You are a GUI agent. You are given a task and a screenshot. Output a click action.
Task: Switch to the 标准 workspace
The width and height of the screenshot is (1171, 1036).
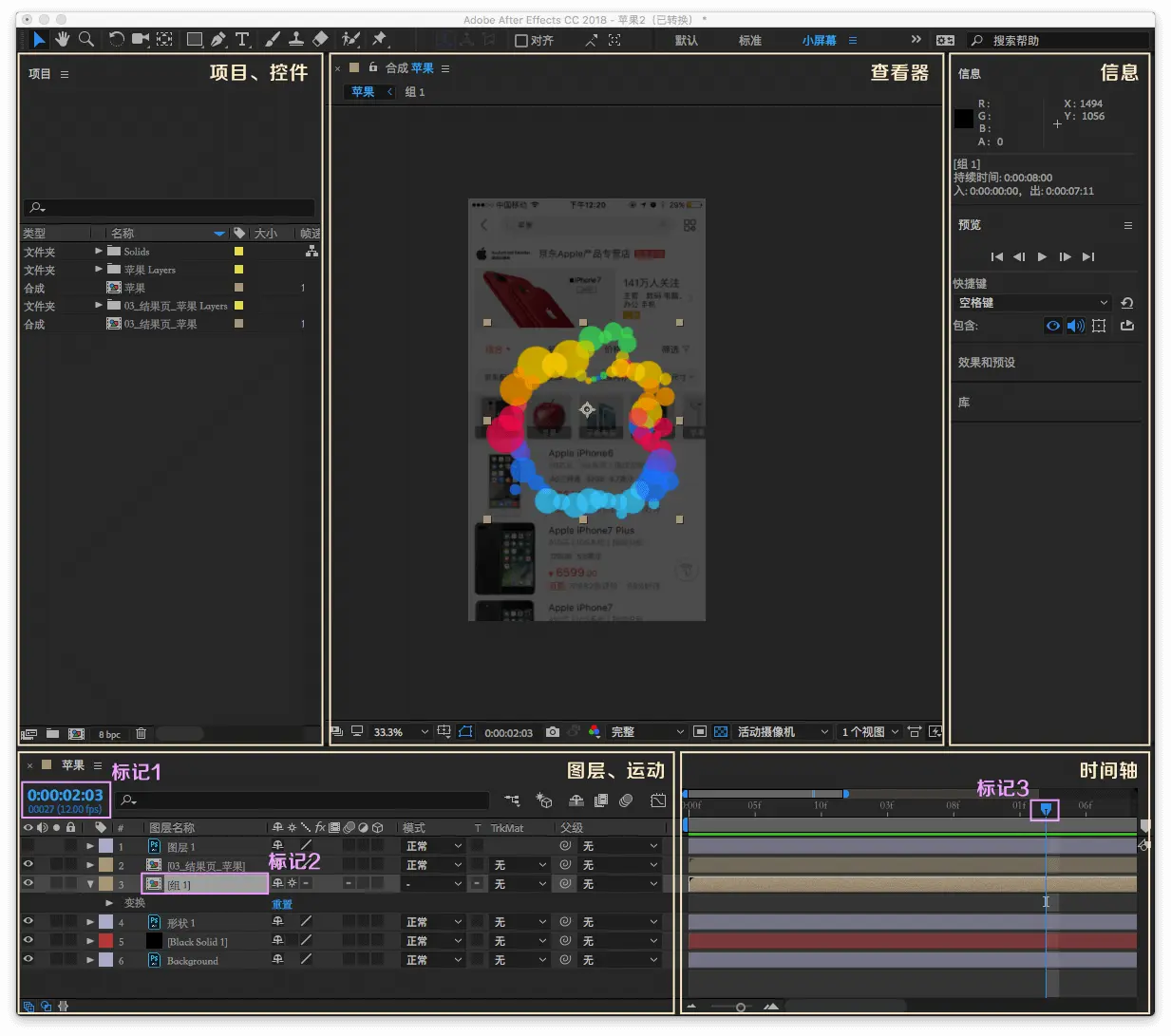749,41
